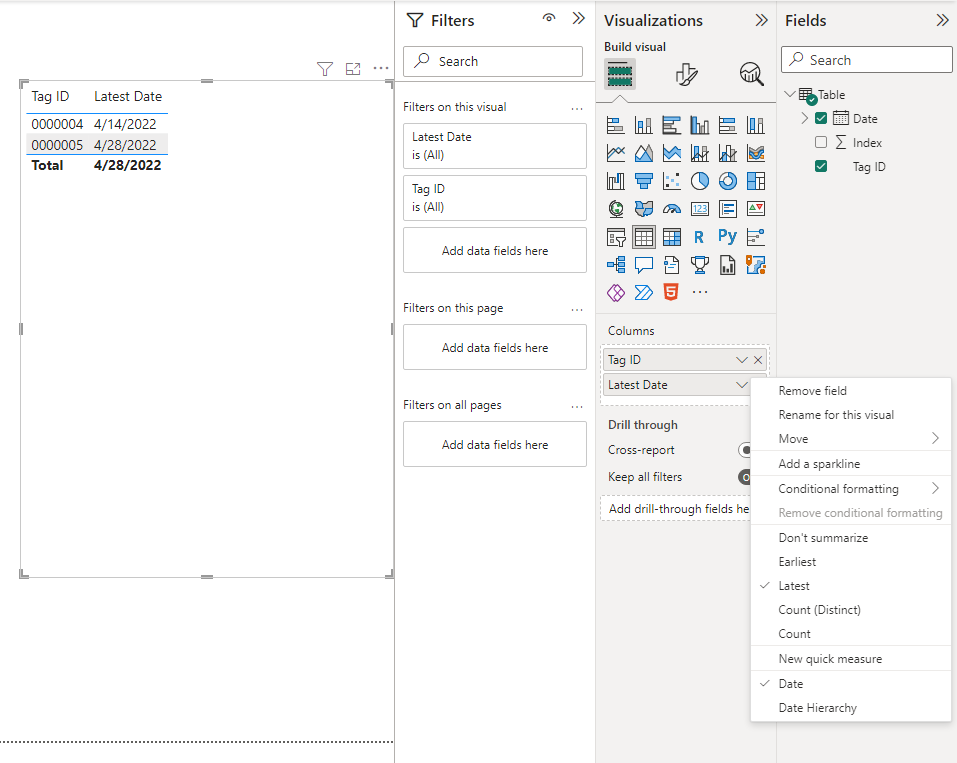Choose the Line chart visual
Image resolution: width=957 pixels, height=763 pixels.
pos(615,153)
